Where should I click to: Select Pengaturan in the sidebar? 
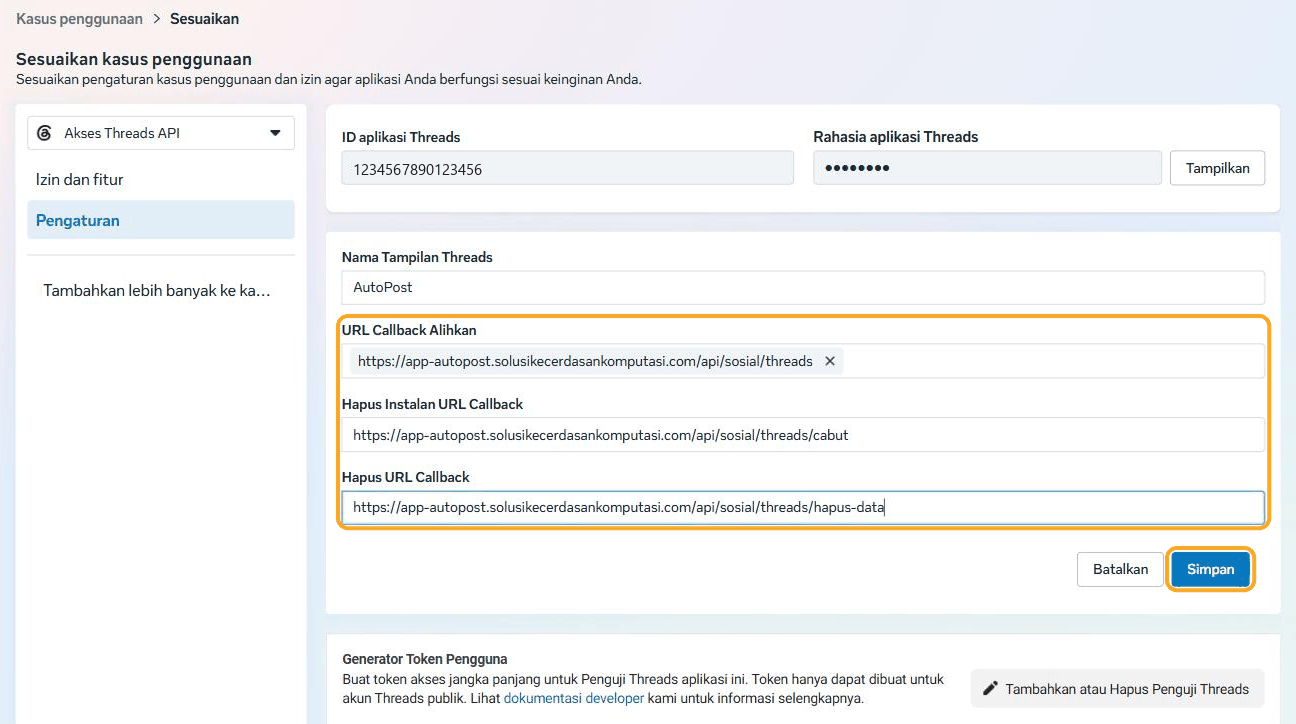(161, 220)
